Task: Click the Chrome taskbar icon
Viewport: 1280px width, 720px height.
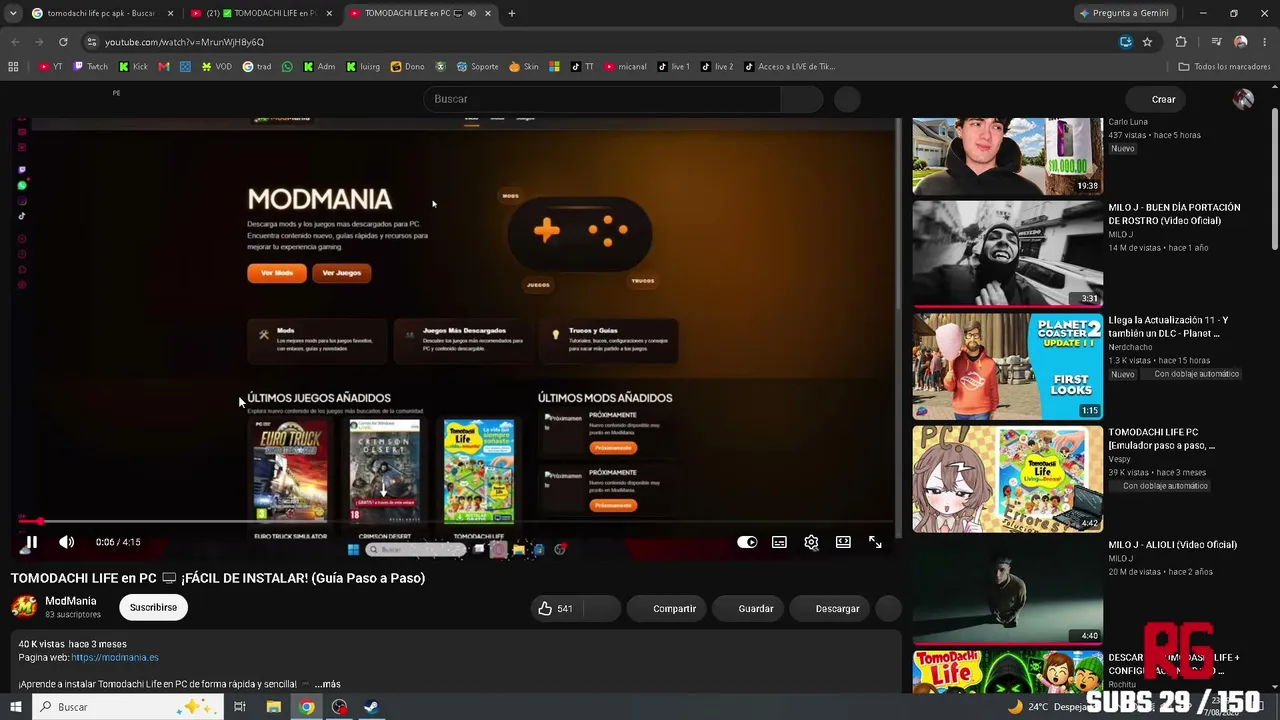Action: pyautogui.click(x=307, y=707)
